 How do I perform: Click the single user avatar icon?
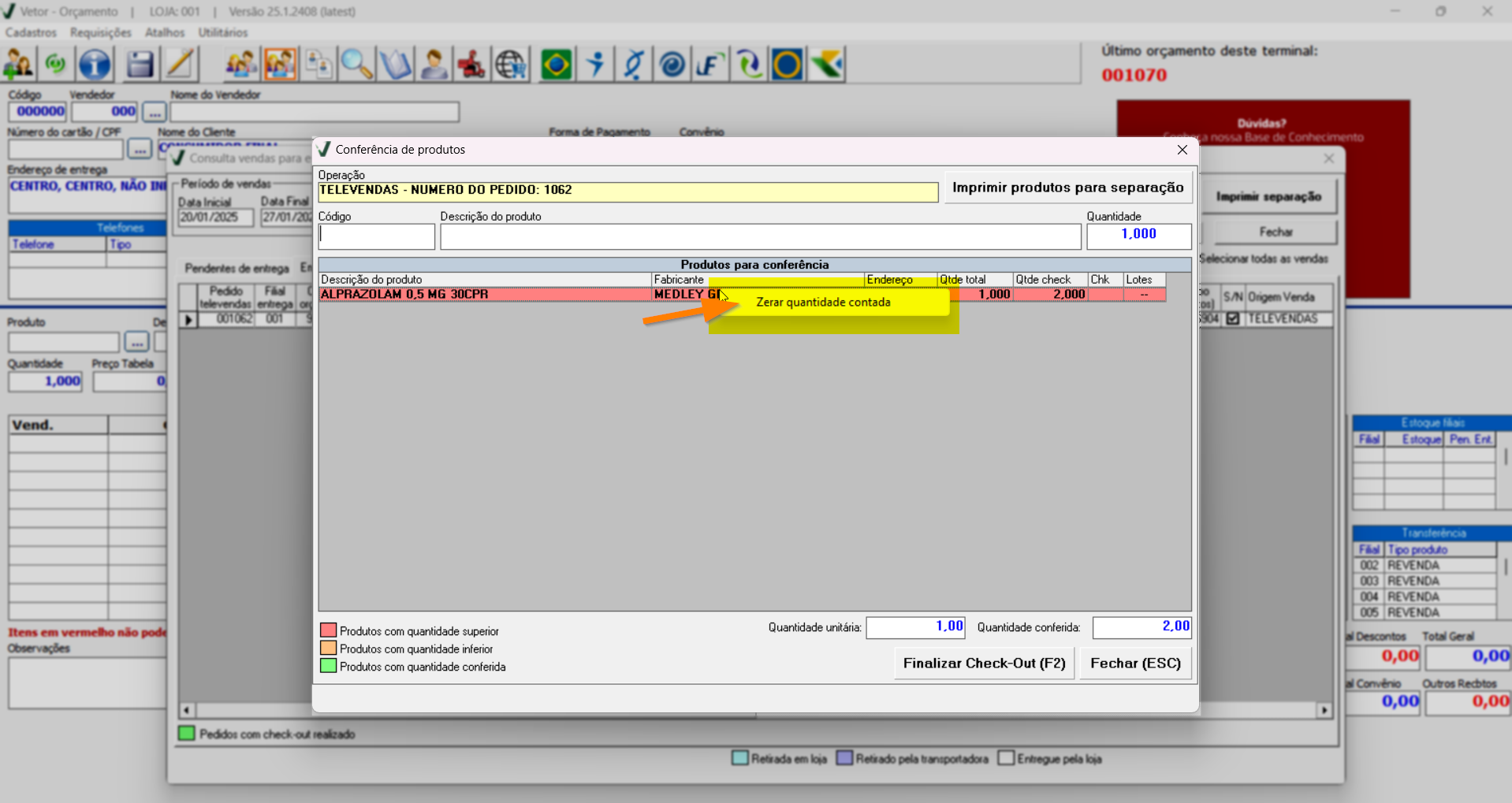pos(434,64)
